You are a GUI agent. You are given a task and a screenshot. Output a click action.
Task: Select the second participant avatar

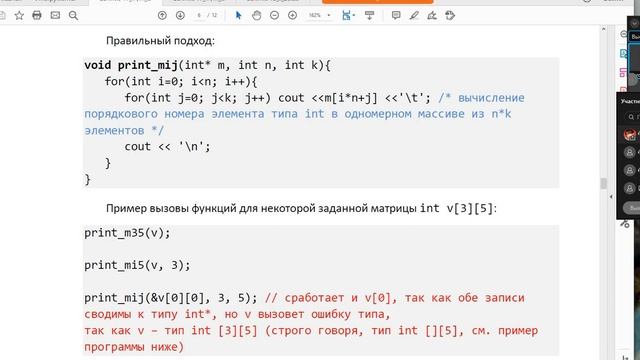point(629,152)
